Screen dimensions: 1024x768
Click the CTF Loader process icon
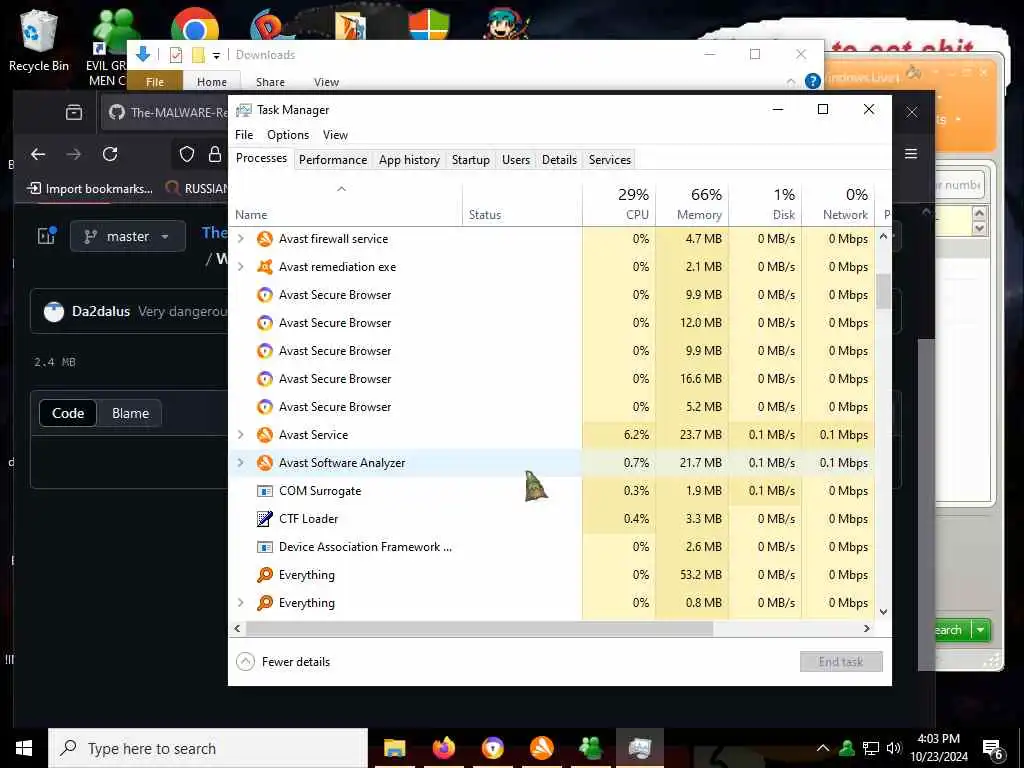[x=264, y=519]
